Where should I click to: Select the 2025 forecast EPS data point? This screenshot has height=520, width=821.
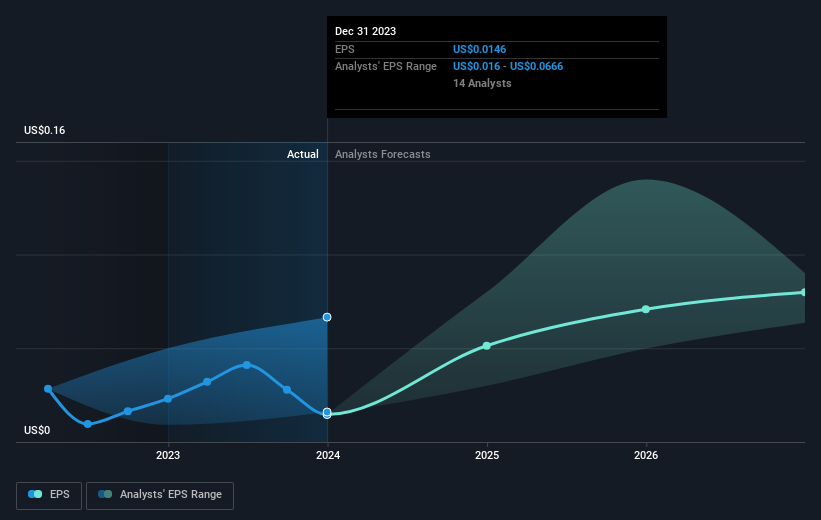click(486, 346)
